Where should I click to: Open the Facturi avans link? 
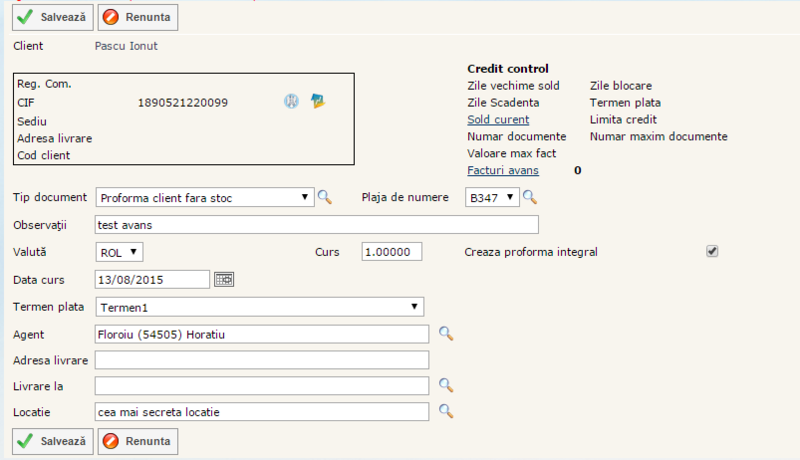[x=503, y=170]
